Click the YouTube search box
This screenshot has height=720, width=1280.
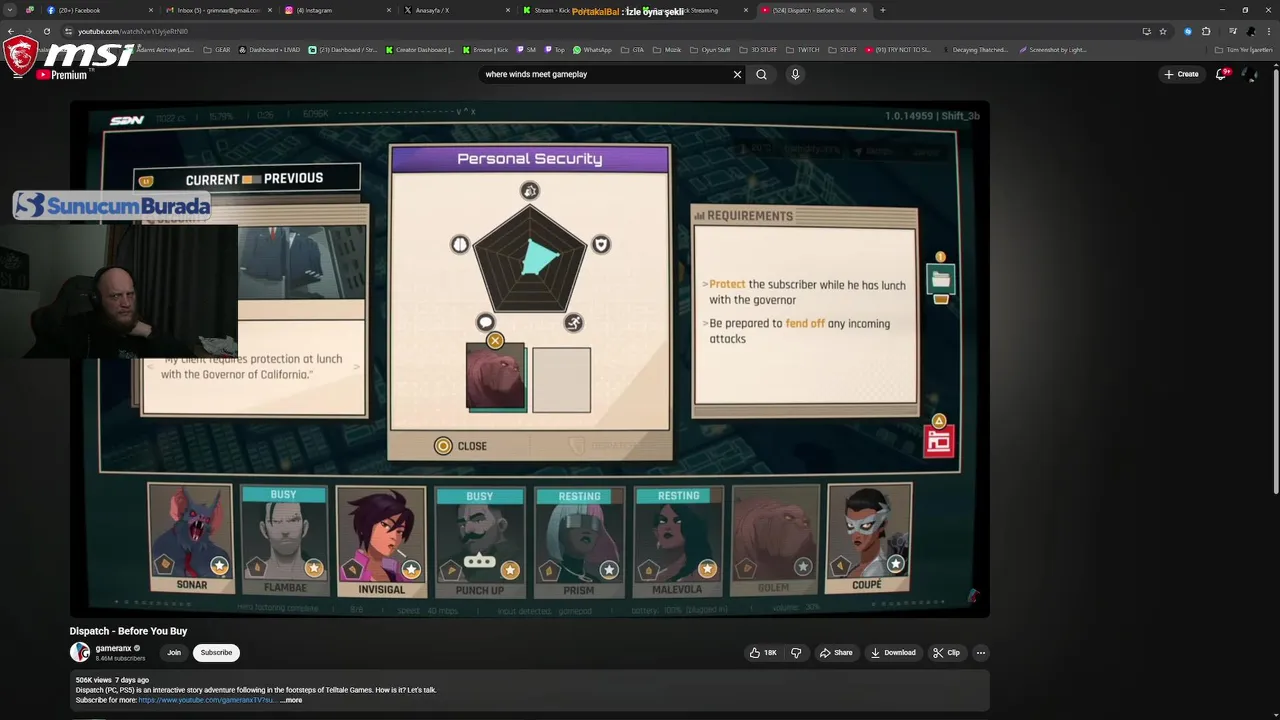603,74
